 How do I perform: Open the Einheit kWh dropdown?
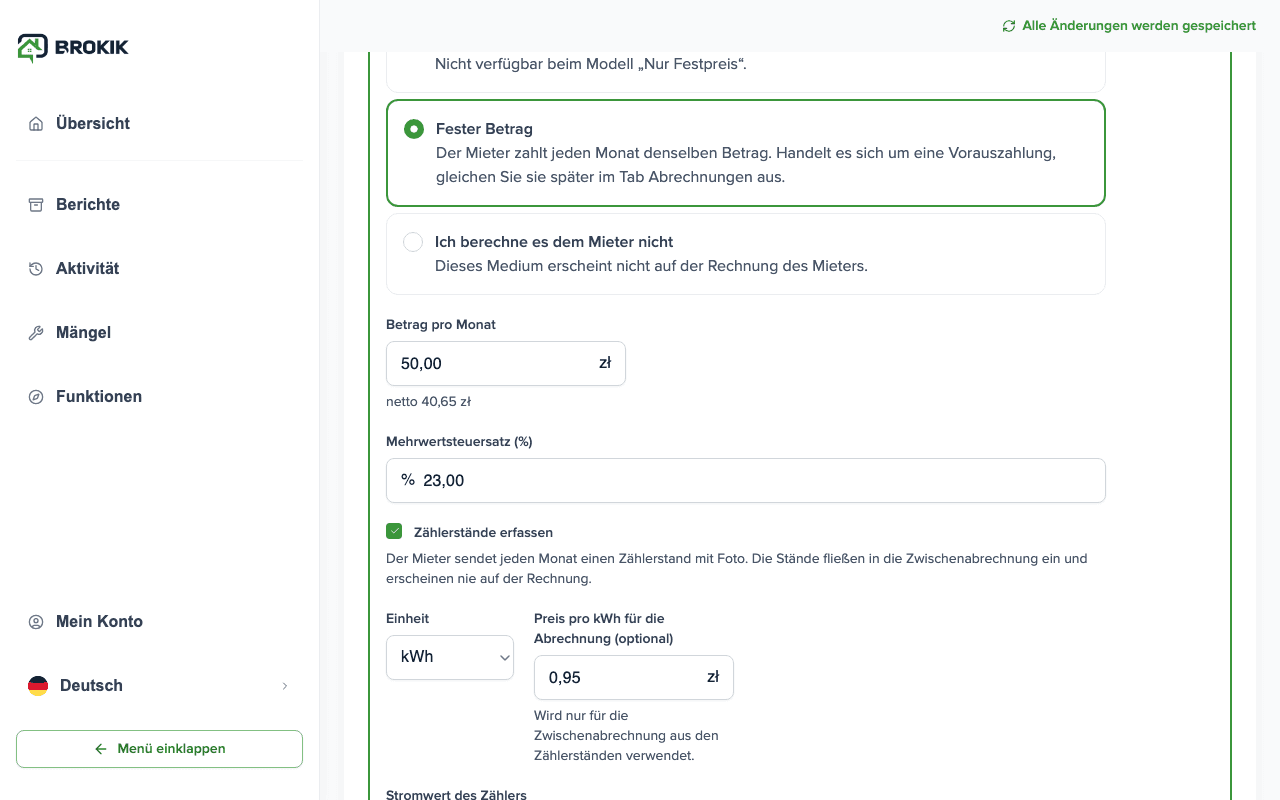[x=450, y=657]
